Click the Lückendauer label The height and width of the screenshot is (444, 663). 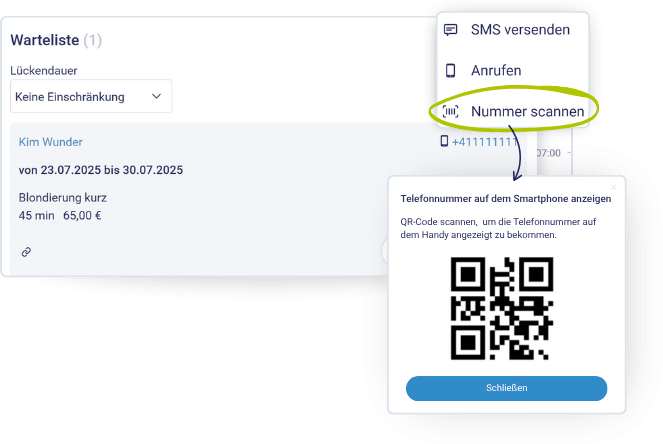pyautogui.click(x=44, y=71)
